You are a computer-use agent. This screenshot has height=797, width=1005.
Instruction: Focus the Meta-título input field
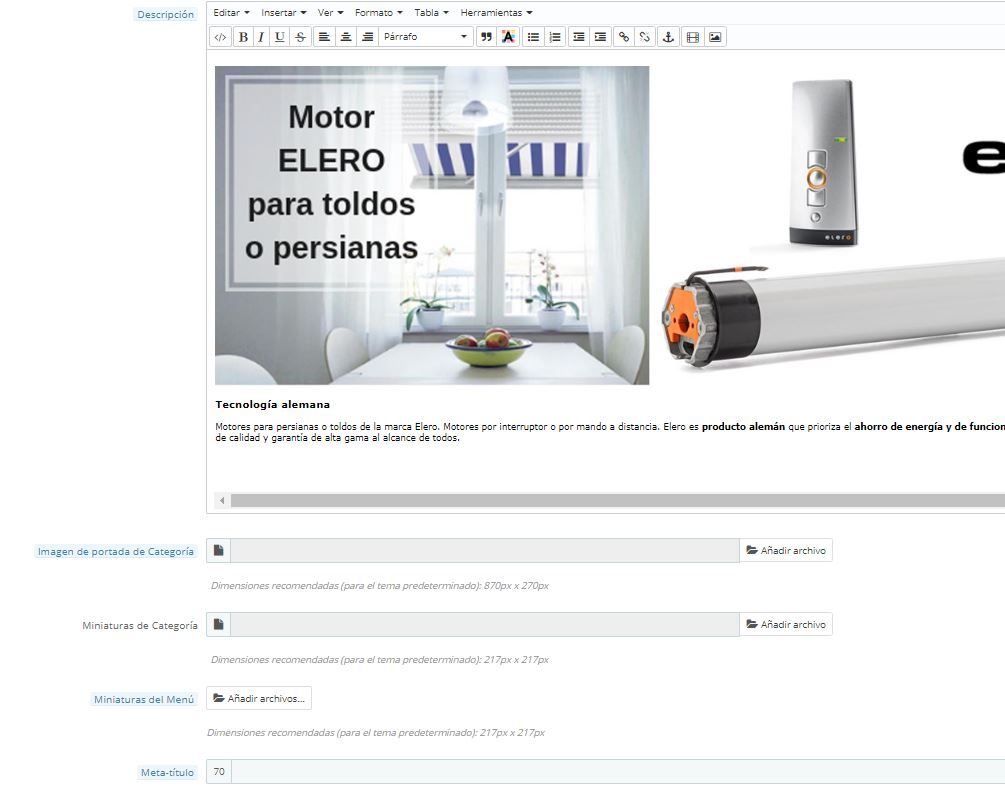(618, 772)
